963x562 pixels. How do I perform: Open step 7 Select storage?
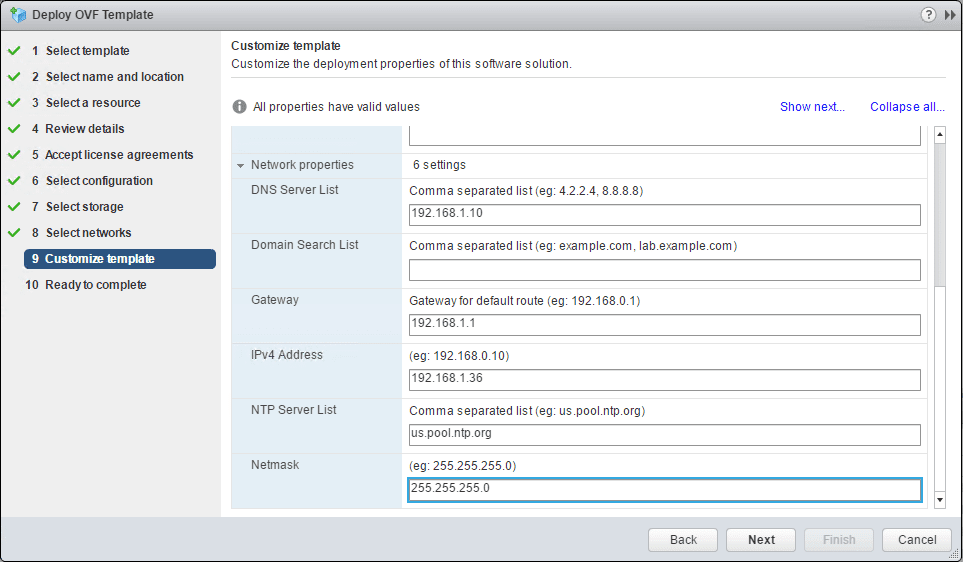coord(84,207)
